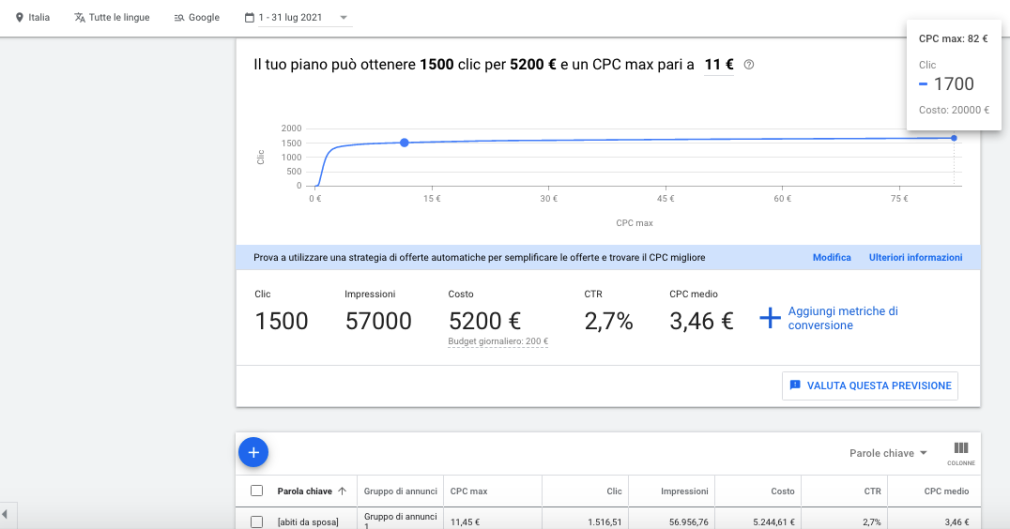Click the Modifica link
This screenshot has height=529, width=1010.
coord(831,258)
